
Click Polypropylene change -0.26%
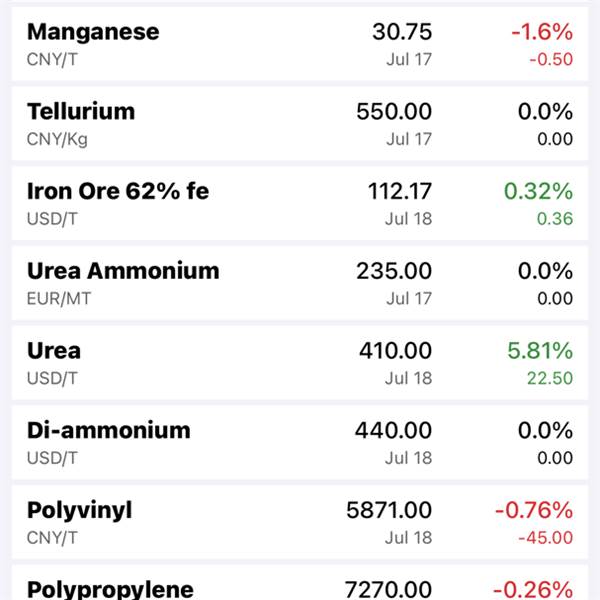(533, 590)
